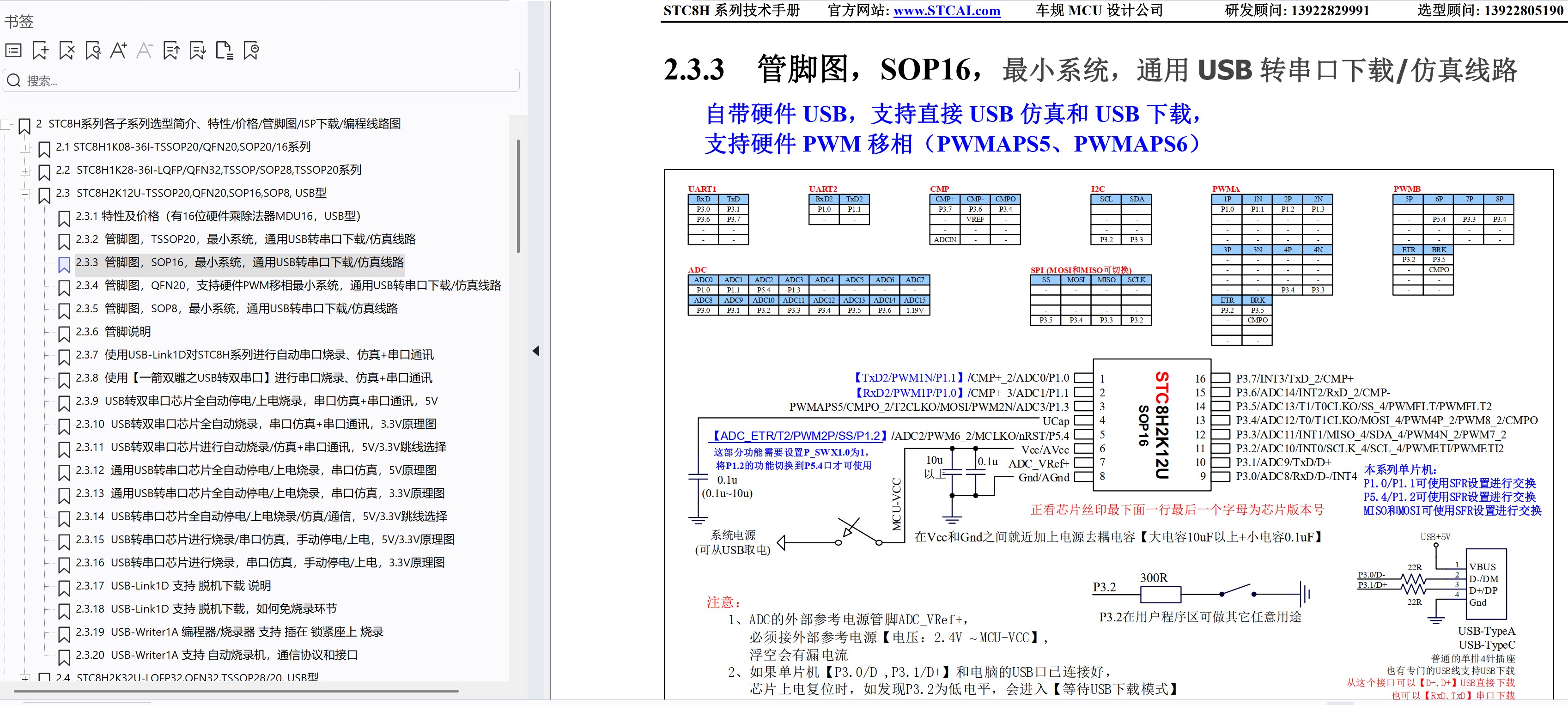
Task: Expand the 2.1 STC8H1K08 bookmark node
Action: [x=24, y=147]
